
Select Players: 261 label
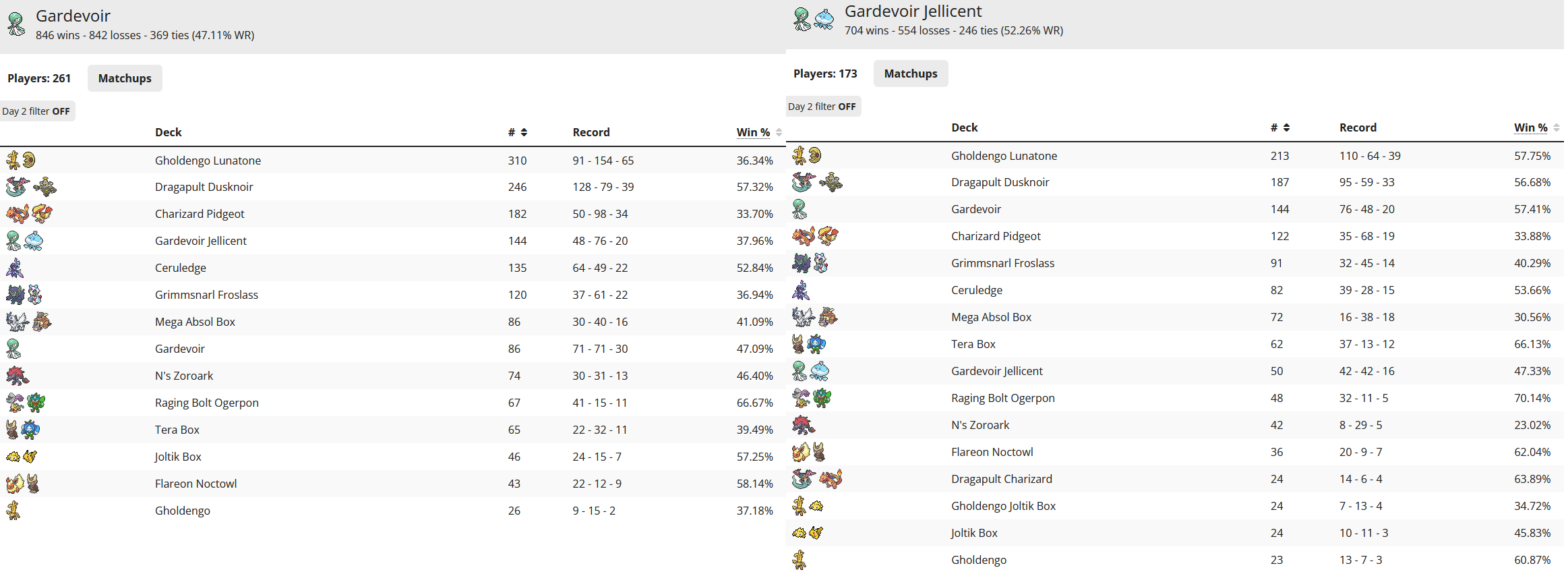pos(39,78)
